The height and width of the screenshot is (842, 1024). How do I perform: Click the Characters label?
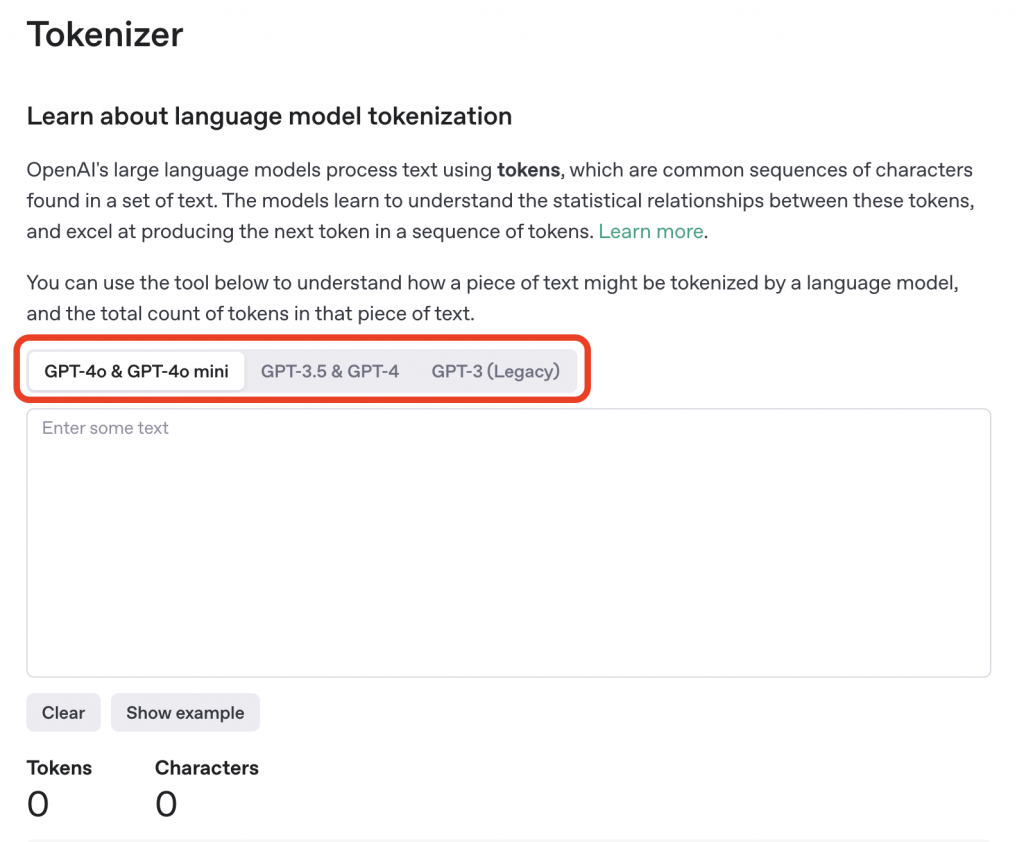207,768
